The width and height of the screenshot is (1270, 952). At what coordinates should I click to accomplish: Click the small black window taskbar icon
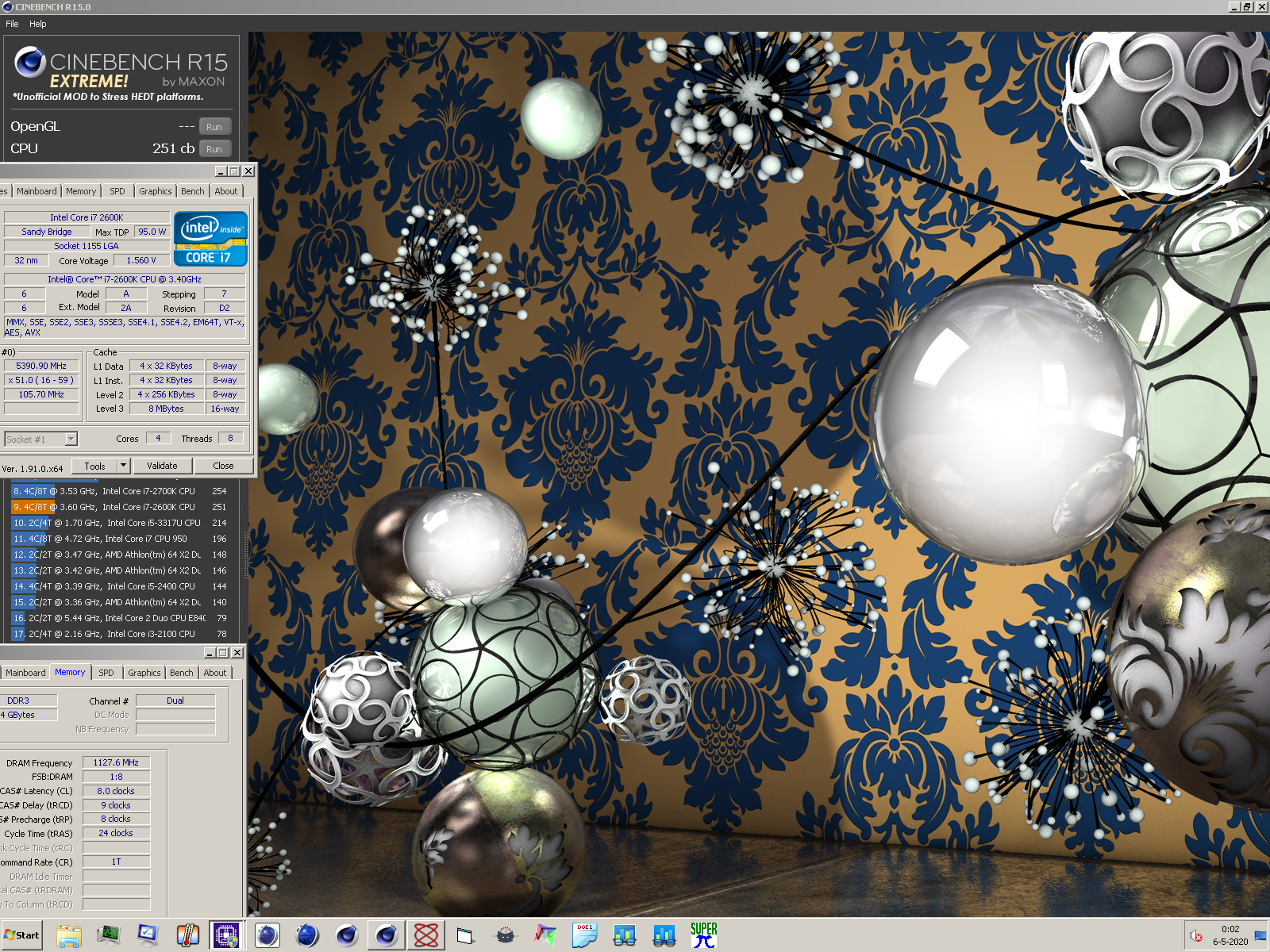click(x=465, y=936)
